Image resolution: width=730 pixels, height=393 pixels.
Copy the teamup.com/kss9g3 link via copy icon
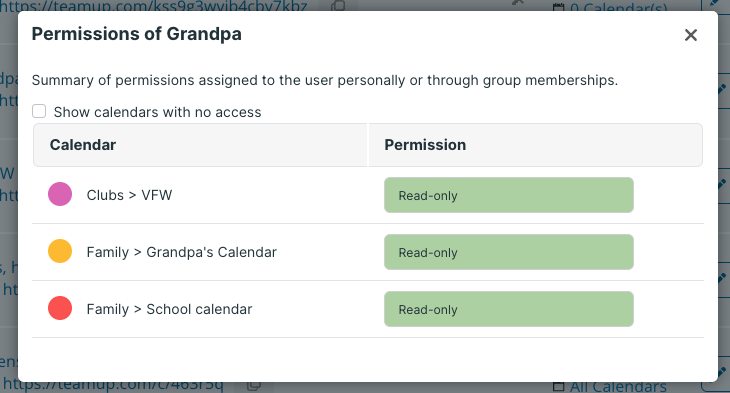point(338,6)
